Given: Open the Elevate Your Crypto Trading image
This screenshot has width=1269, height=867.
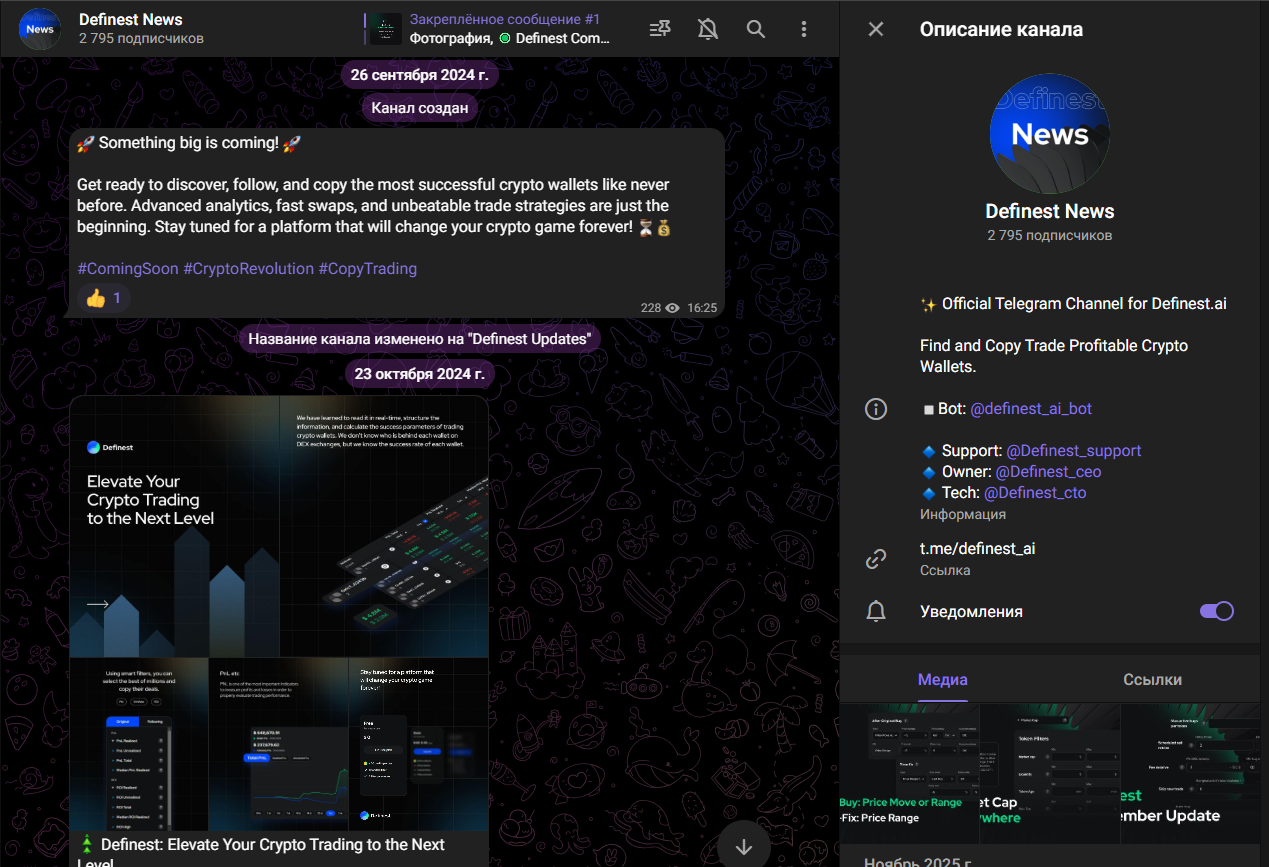Looking at the screenshot, I should (279, 525).
